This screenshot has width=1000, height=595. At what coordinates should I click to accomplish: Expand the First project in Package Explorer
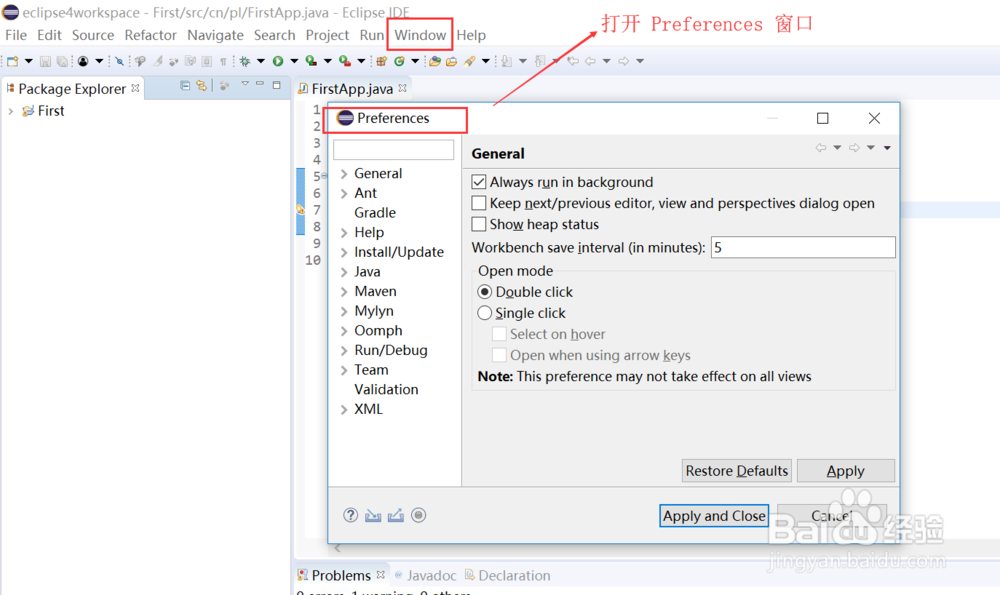point(10,111)
